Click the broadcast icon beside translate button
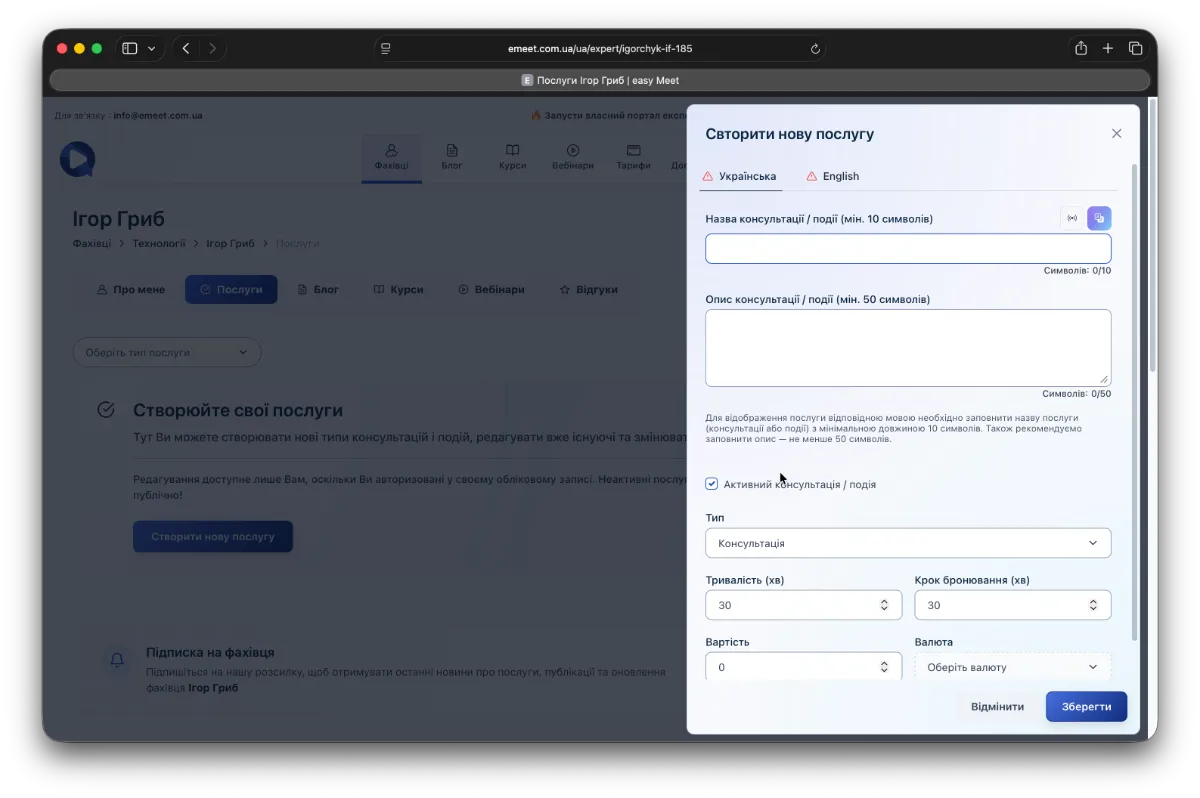 (x=1072, y=218)
